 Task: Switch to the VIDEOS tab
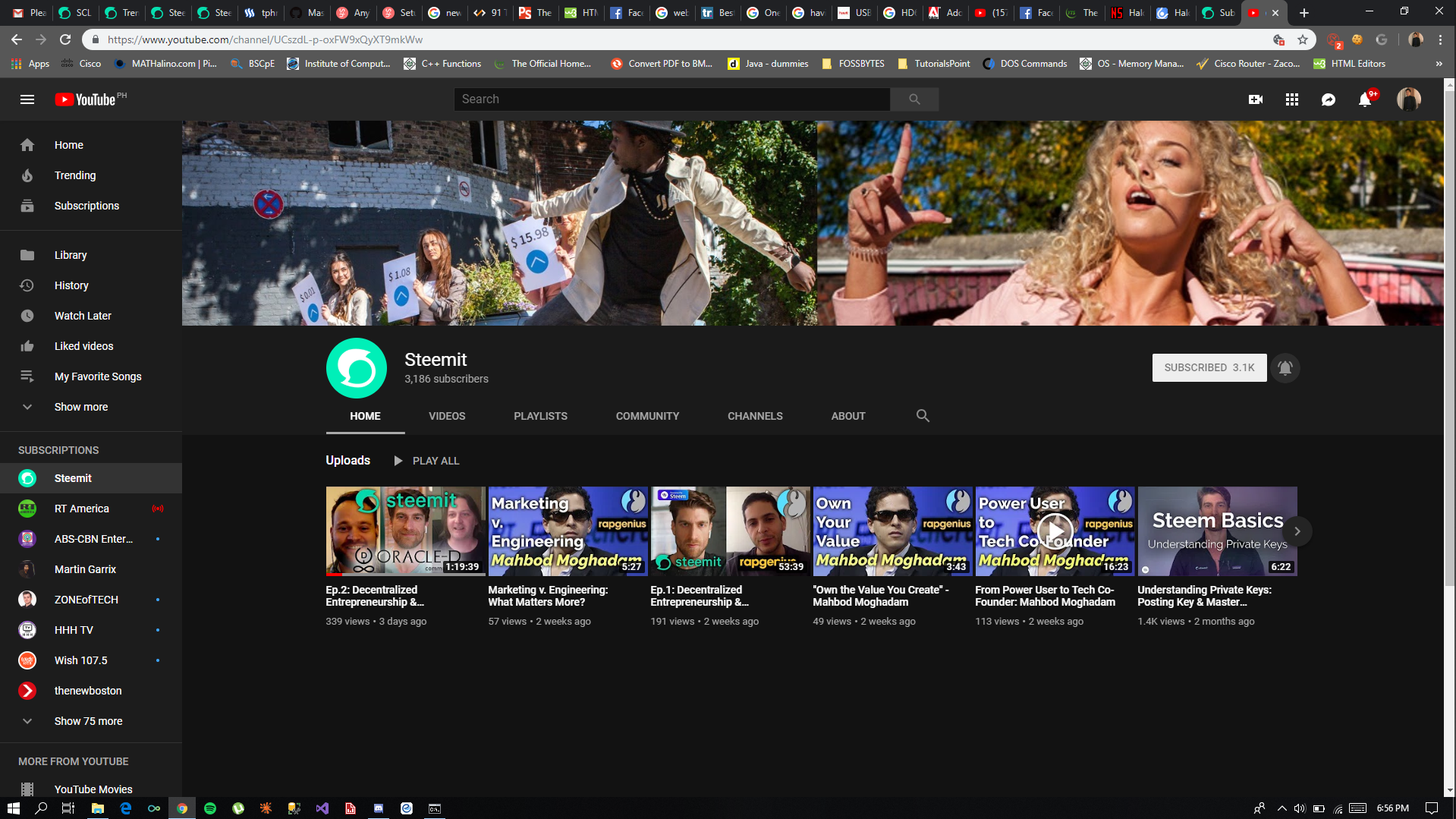pyautogui.click(x=447, y=416)
